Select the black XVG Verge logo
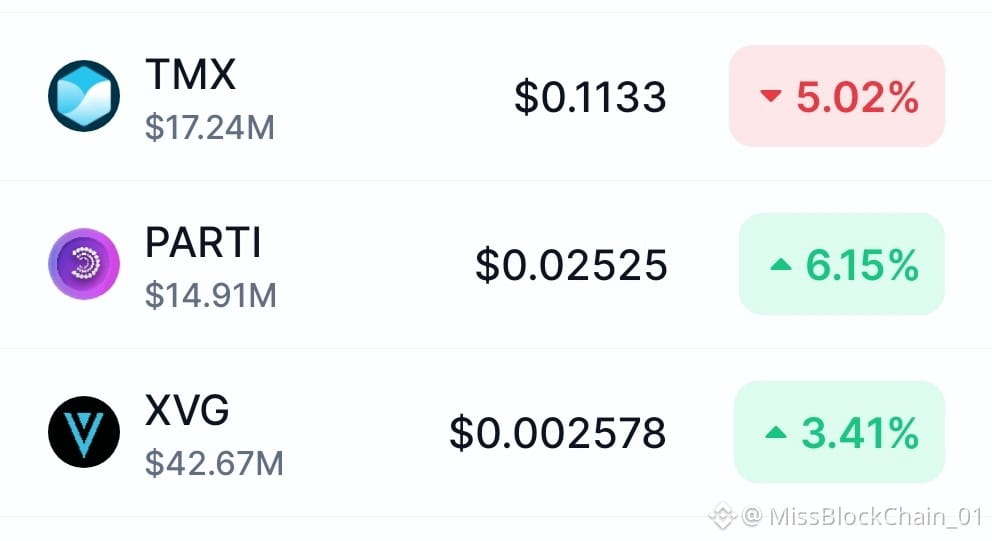Viewport: 992px width, 541px height. click(84, 432)
